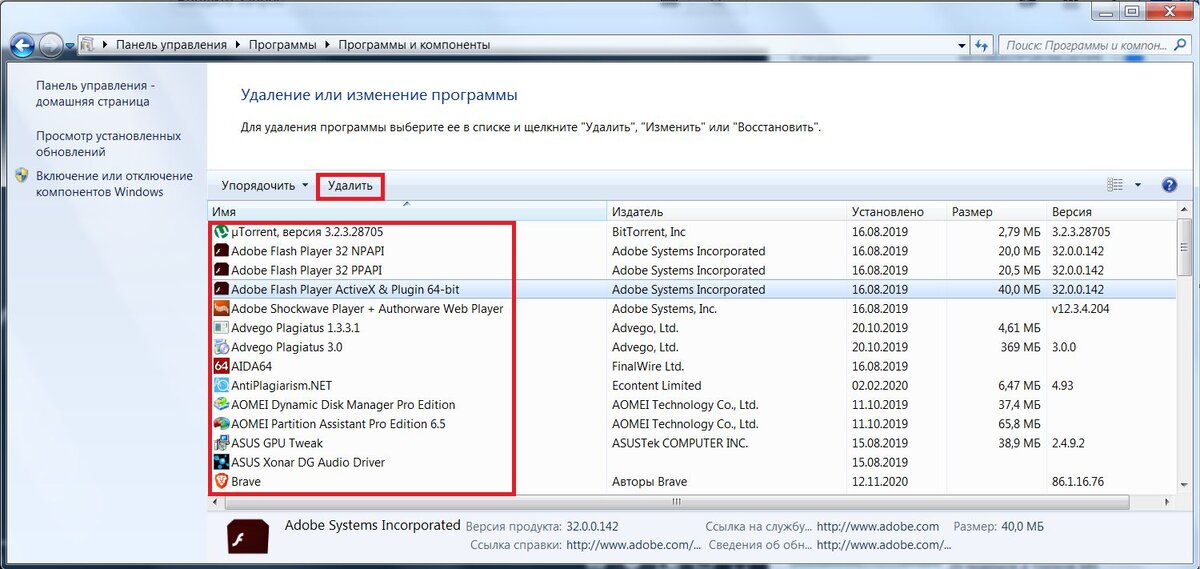The height and width of the screenshot is (569, 1200).
Task: Click the Econtent Limited publisher cell
Action: pos(657,385)
